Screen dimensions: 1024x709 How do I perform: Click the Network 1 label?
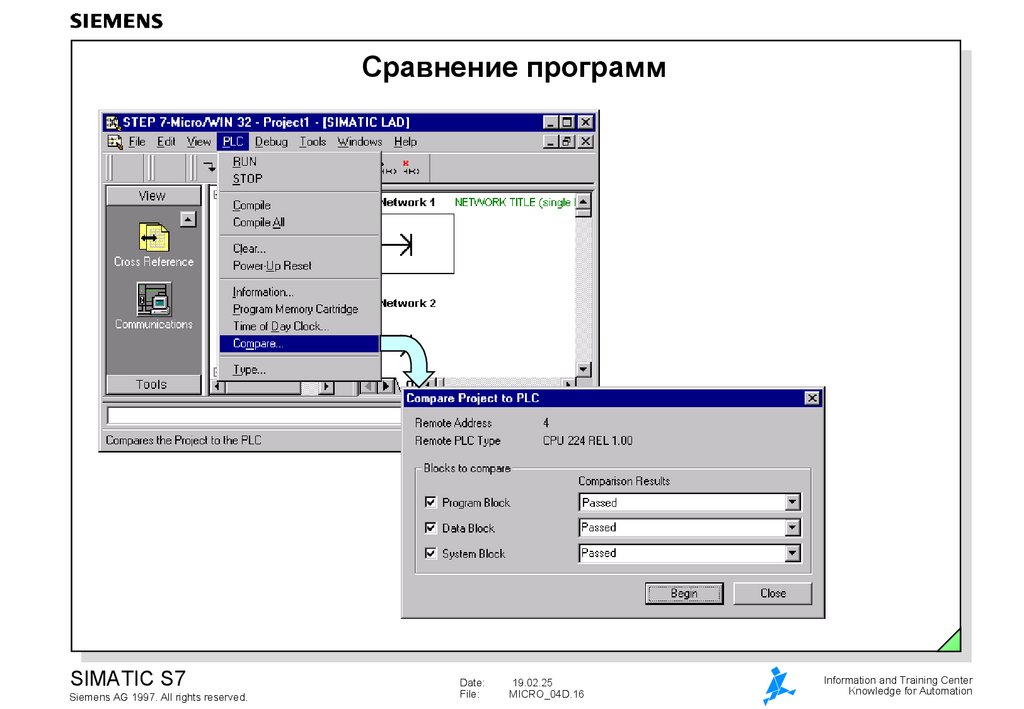tap(408, 202)
